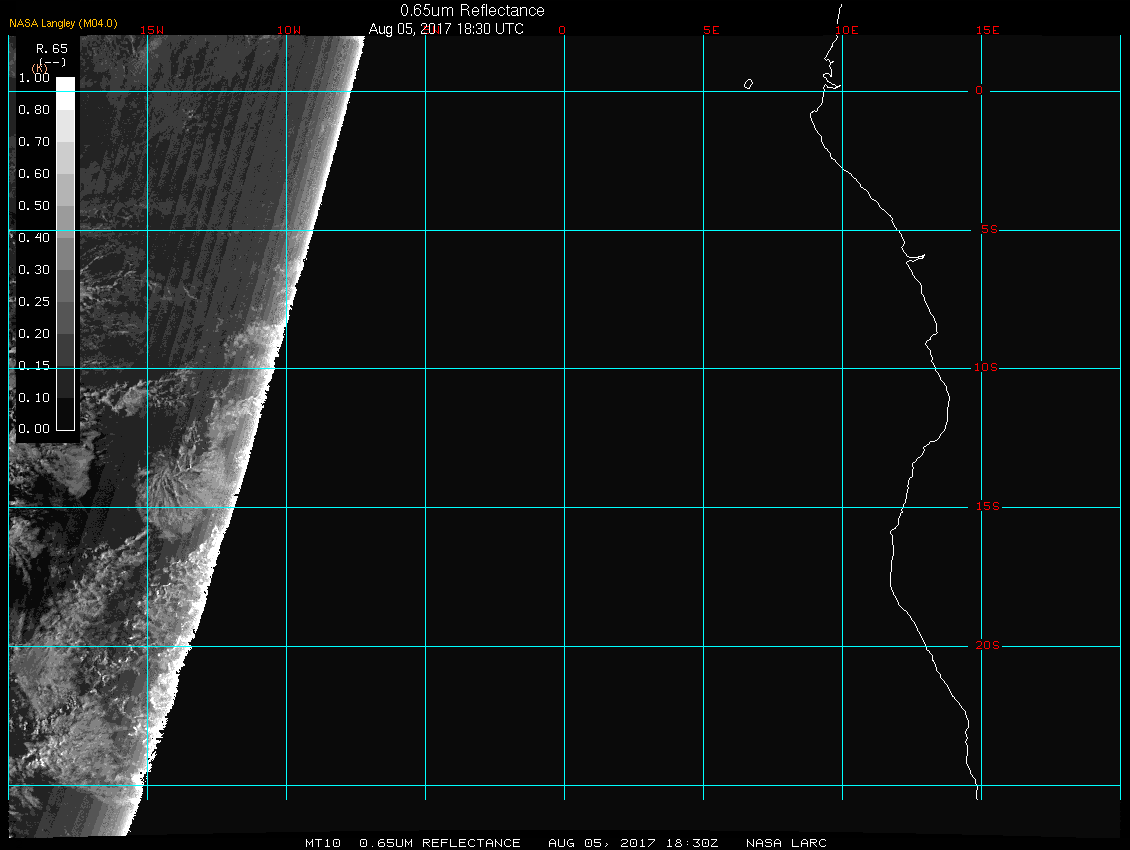Click the MT10 label in the footer
Screen dimensions: 1130x850
point(324,843)
